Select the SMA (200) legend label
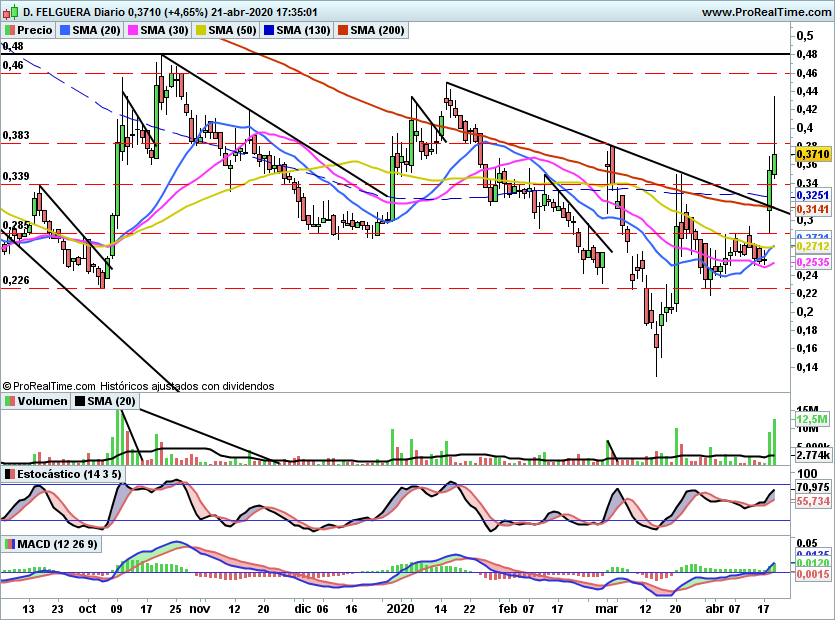Image resolution: width=835 pixels, height=620 pixels. point(377,30)
